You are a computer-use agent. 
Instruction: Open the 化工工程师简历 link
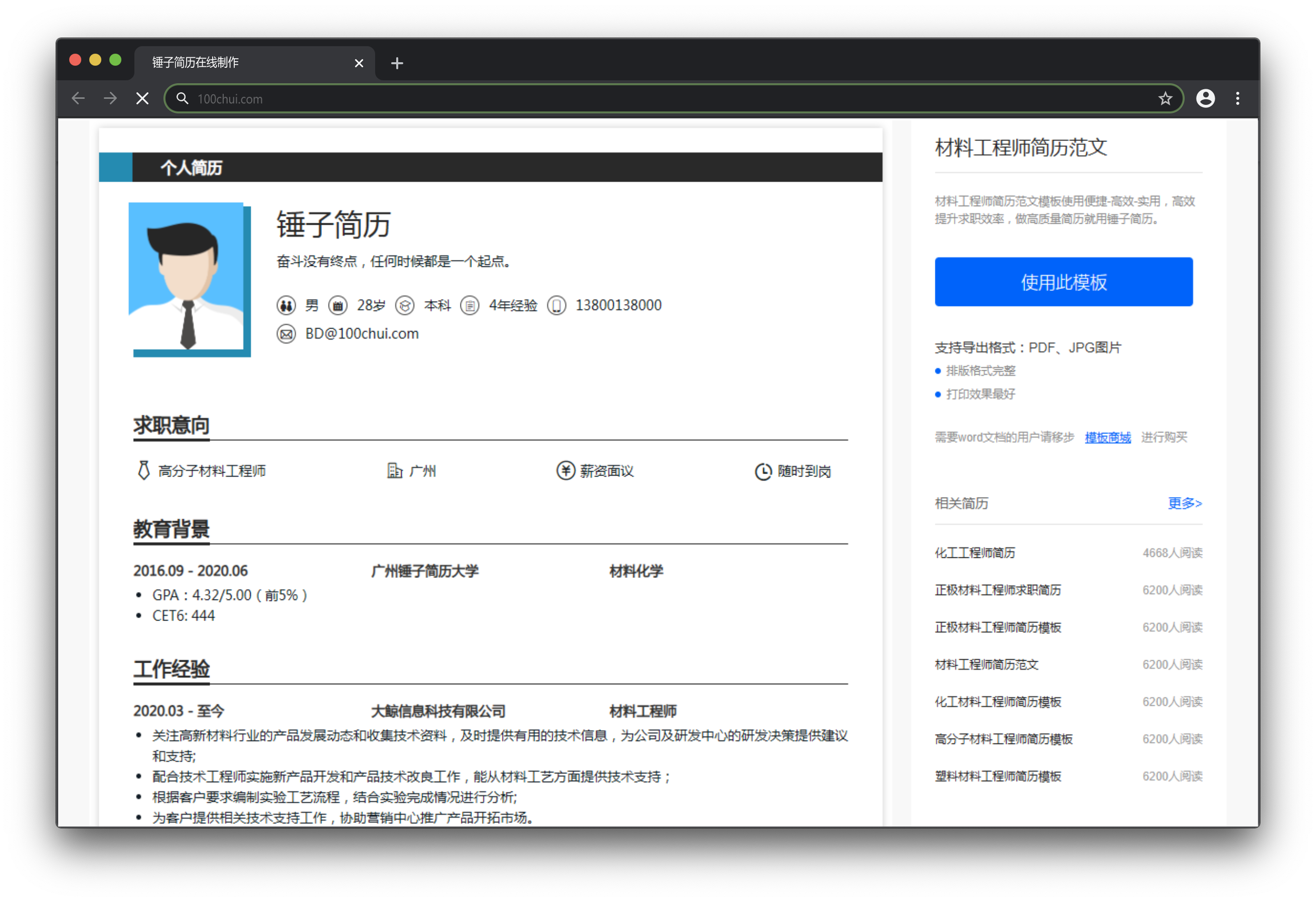[x=974, y=552]
